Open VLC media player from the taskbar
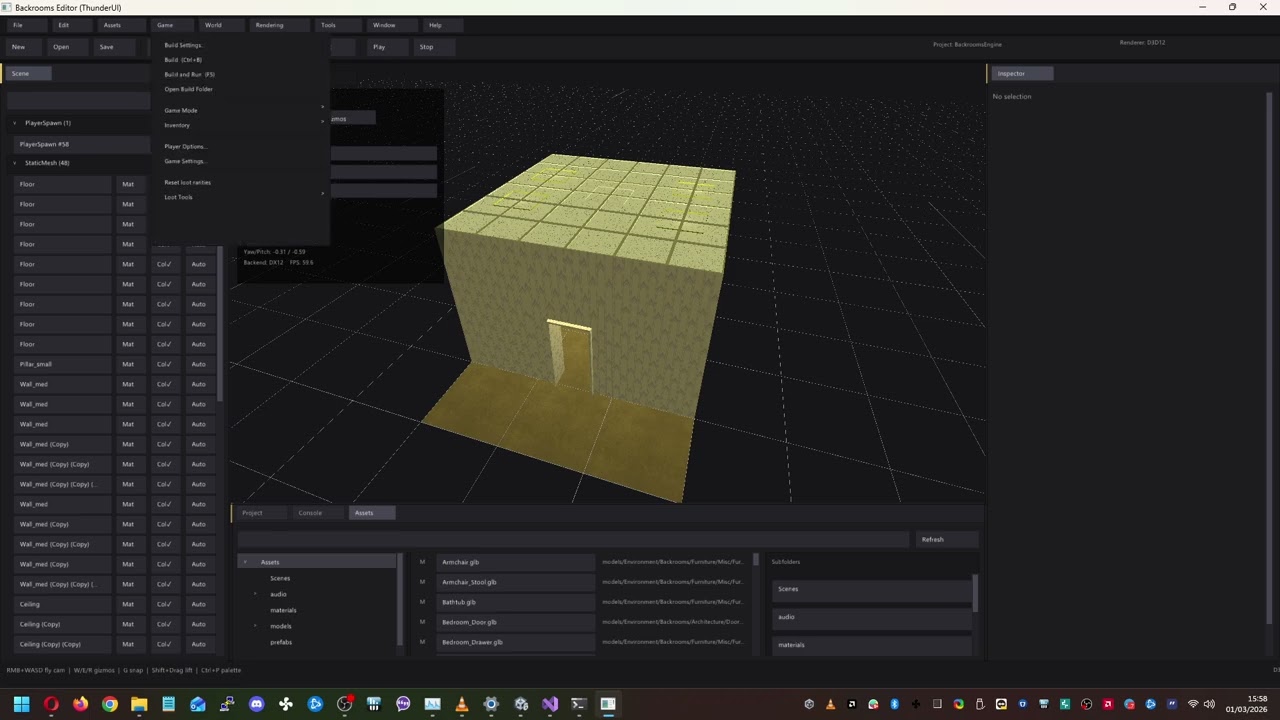 tap(461, 704)
